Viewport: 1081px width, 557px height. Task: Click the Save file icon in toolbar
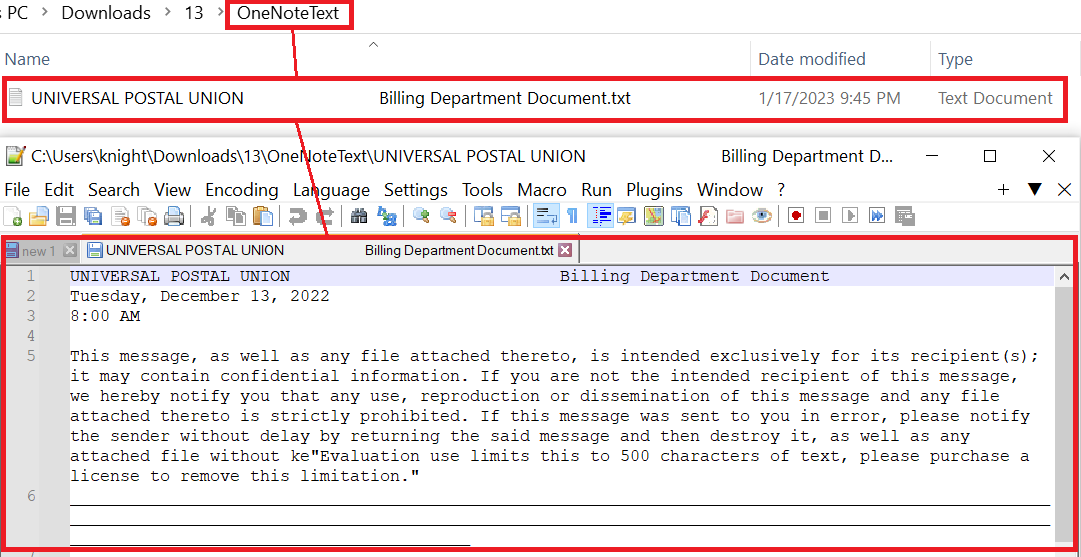66,215
